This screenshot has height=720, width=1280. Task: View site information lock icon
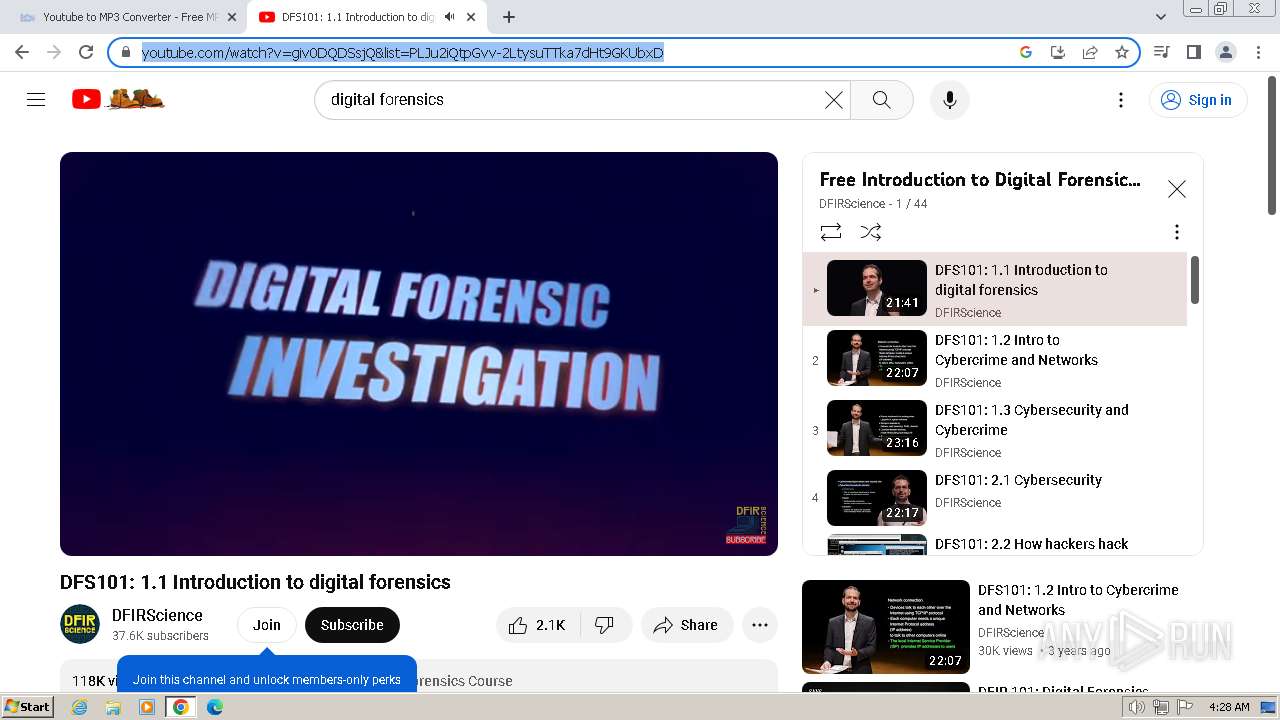125,52
